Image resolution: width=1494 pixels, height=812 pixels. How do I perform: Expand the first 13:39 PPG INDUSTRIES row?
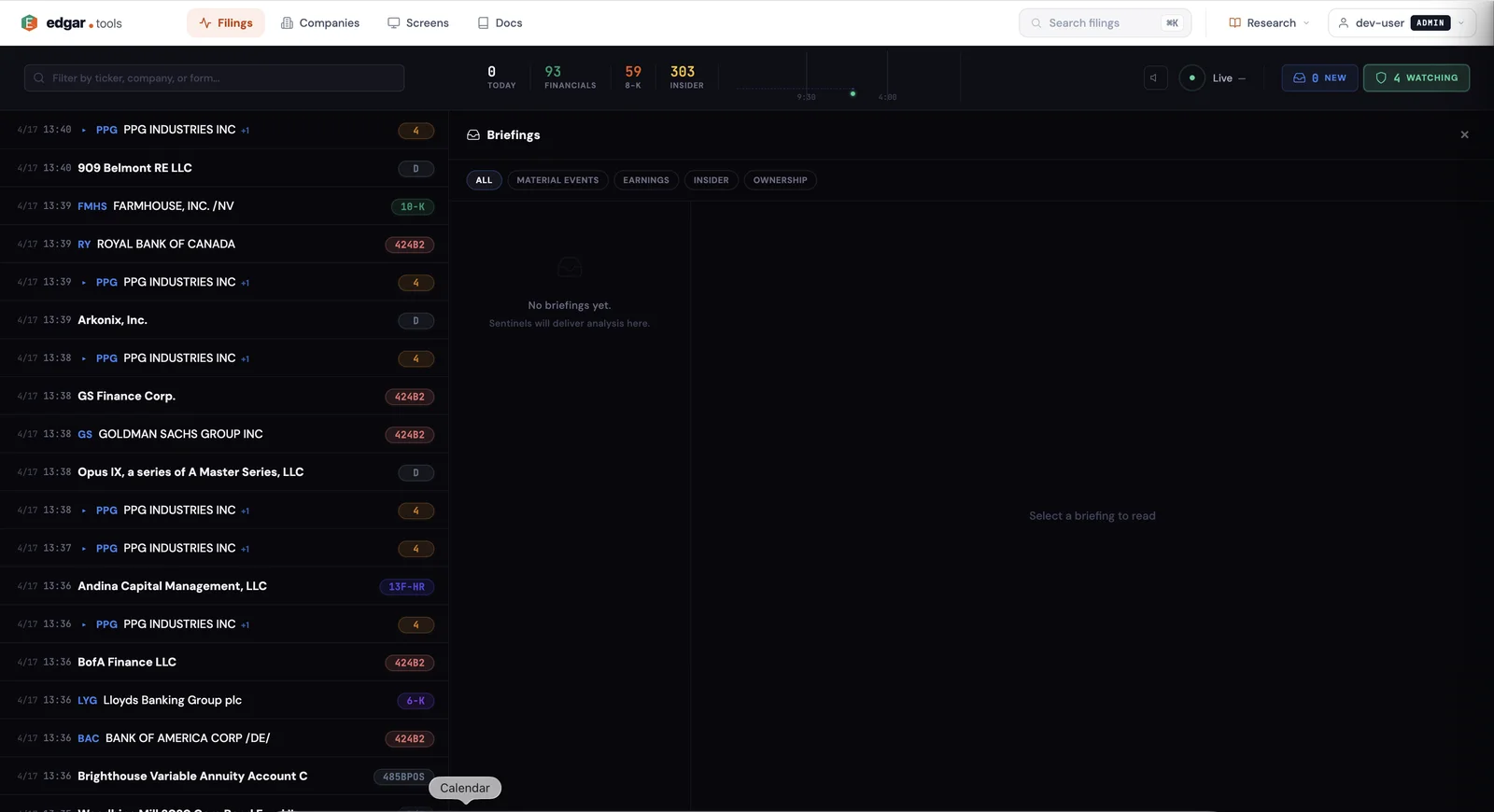coord(83,282)
